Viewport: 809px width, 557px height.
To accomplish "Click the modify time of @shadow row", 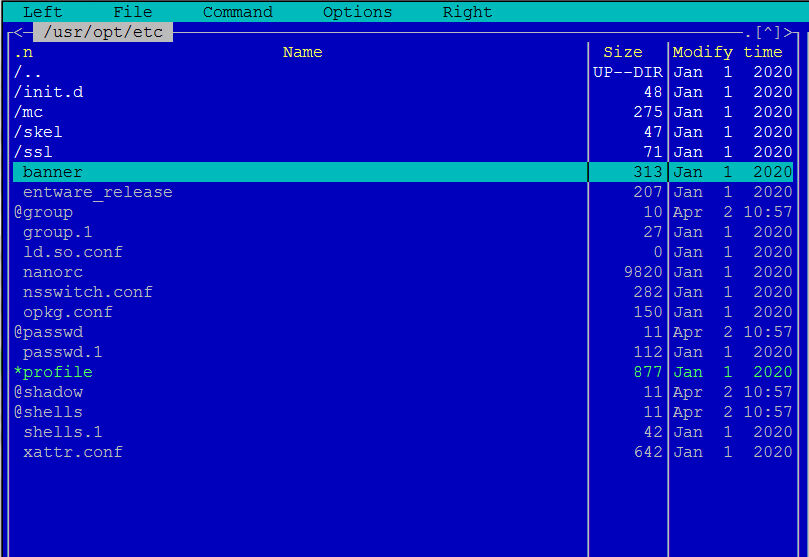I will pos(732,392).
